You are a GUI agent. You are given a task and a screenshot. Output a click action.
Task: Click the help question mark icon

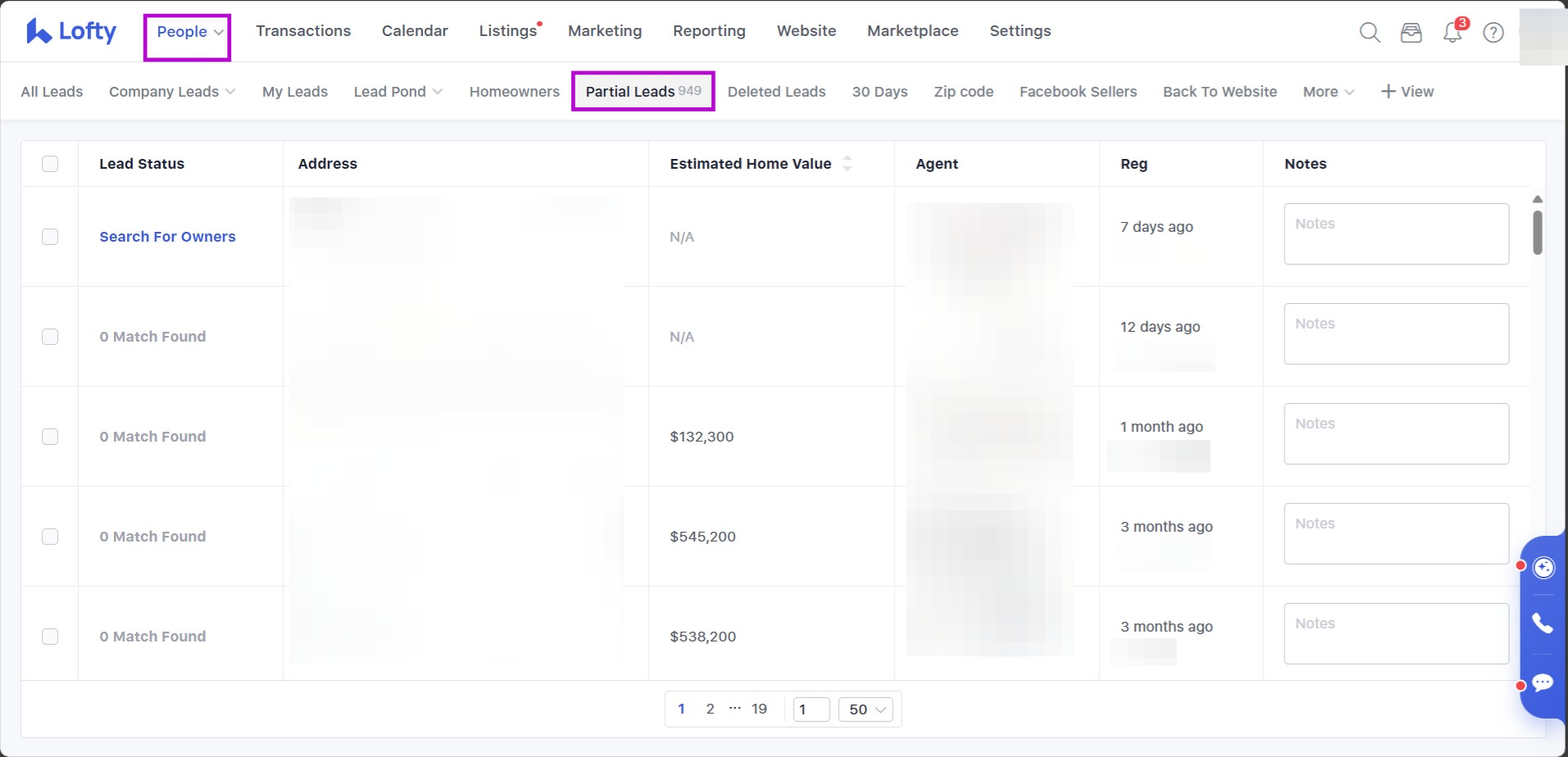coord(1493,32)
